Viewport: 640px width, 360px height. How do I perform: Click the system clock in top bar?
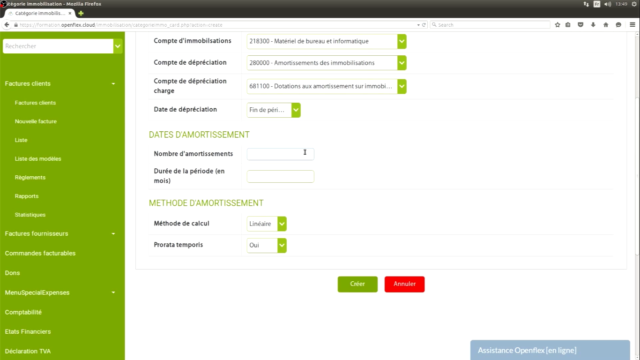pyautogui.click(x=621, y=4)
